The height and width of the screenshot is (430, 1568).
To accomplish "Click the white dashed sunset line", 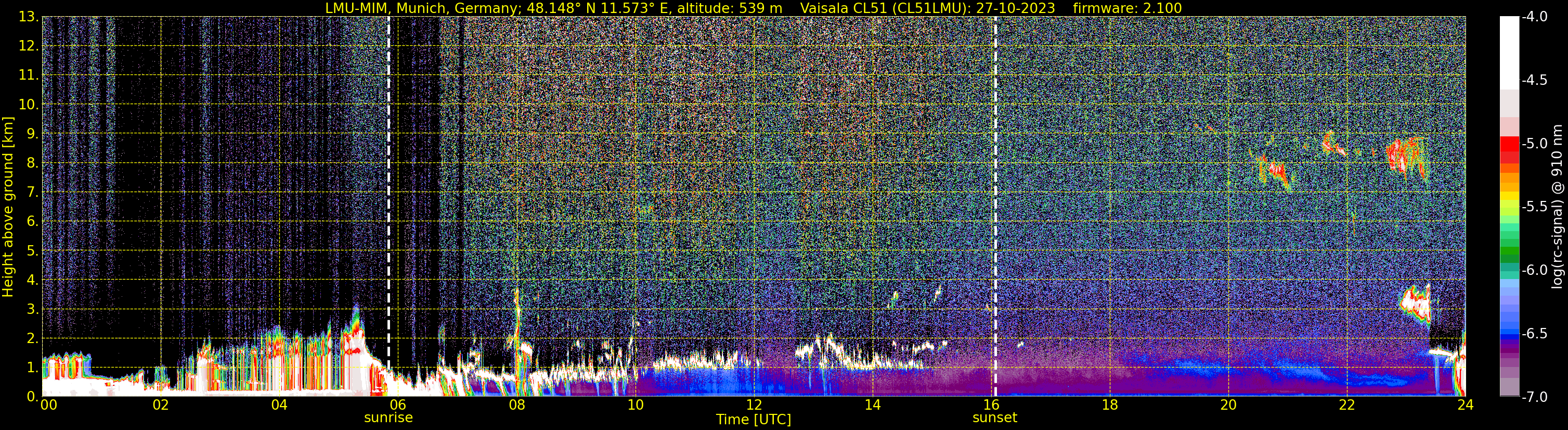I will (996, 207).
